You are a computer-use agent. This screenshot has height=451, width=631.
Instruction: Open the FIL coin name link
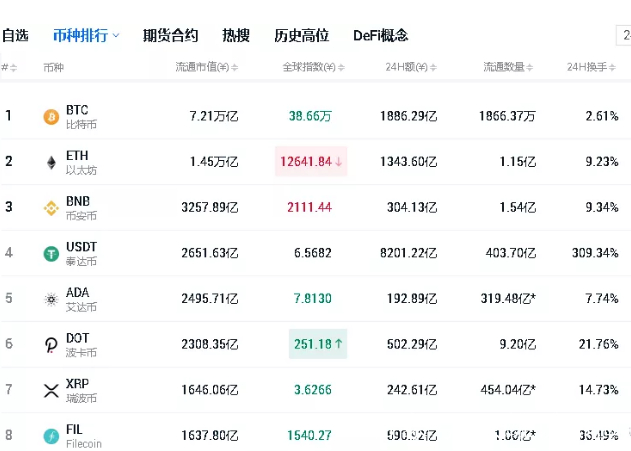click(x=74, y=429)
